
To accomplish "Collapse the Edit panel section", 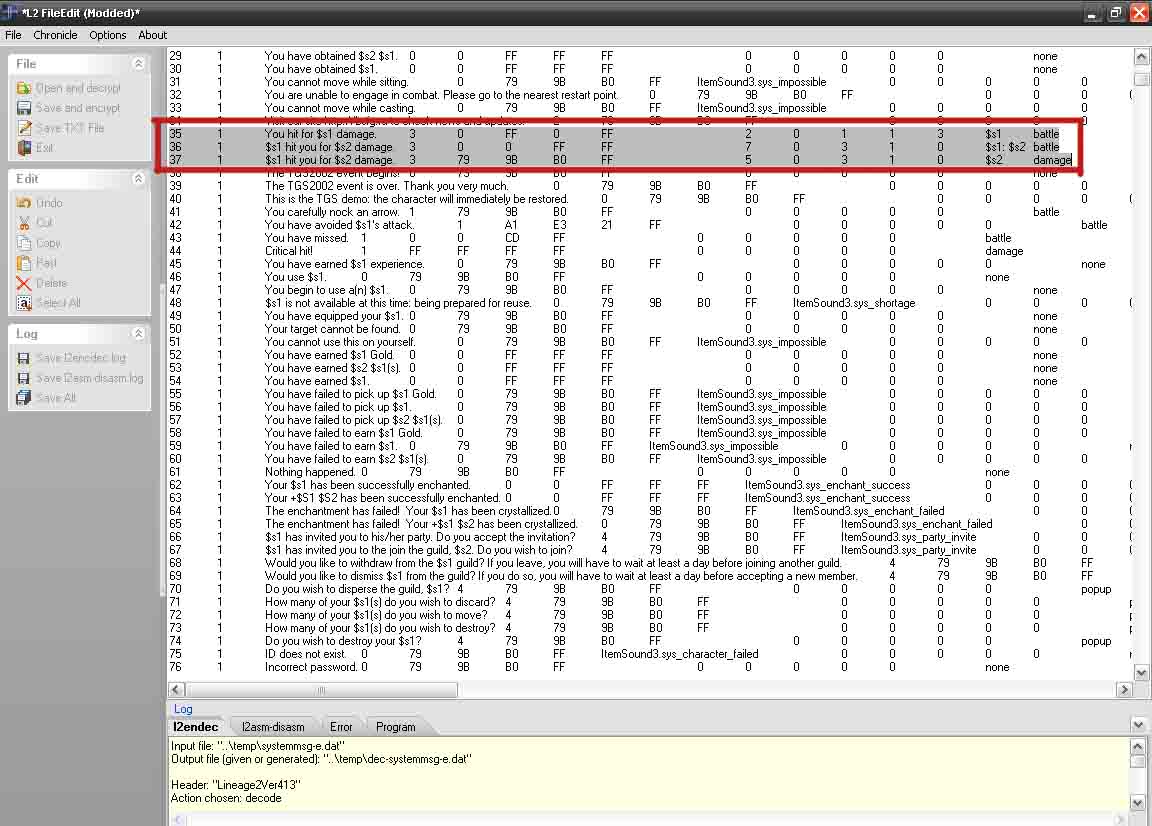I will coord(138,179).
